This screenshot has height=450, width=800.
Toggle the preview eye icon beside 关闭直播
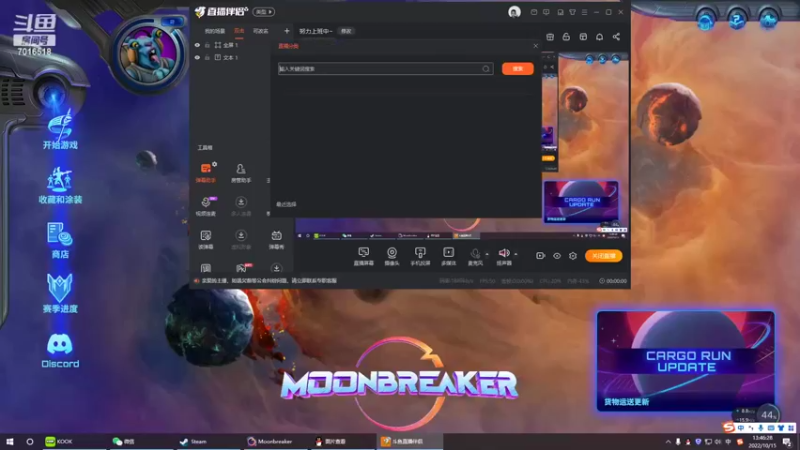pyautogui.click(x=557, y=256)
